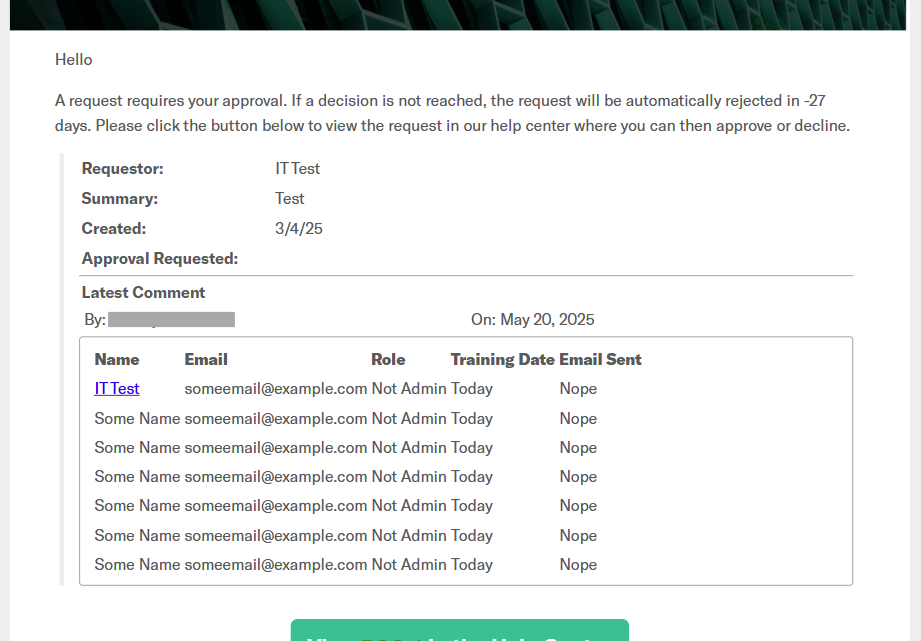Screen dimensions: 921x641
Task: Select the Approval Requested label
Action: [159, 258]
